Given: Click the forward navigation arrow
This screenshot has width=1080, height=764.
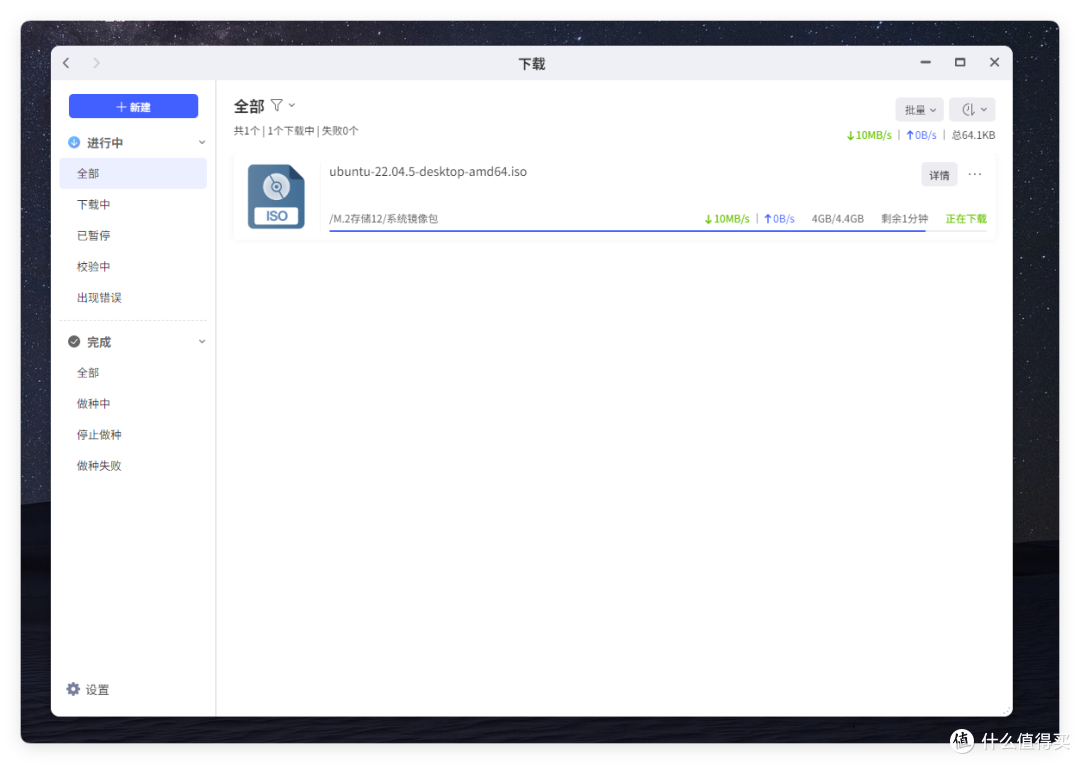Looking at the screenshot, I should [96, 62].
